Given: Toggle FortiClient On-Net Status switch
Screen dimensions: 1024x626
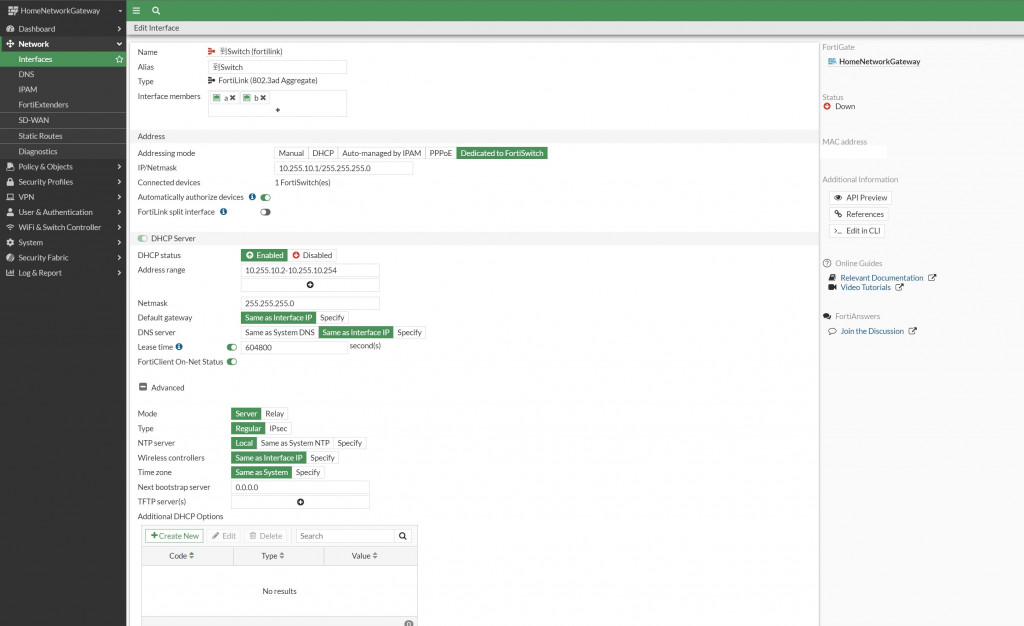Looking at the screenshot, I should coord(232,362).
